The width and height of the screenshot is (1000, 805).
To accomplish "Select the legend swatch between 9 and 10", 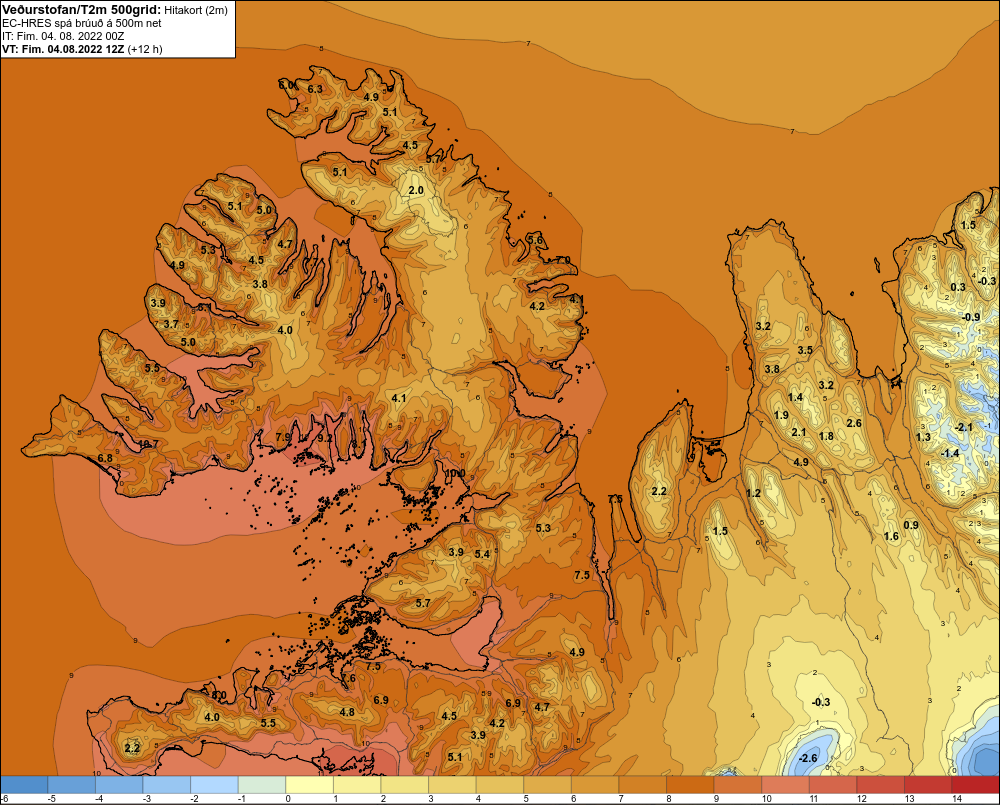I will tap(738, 785).
